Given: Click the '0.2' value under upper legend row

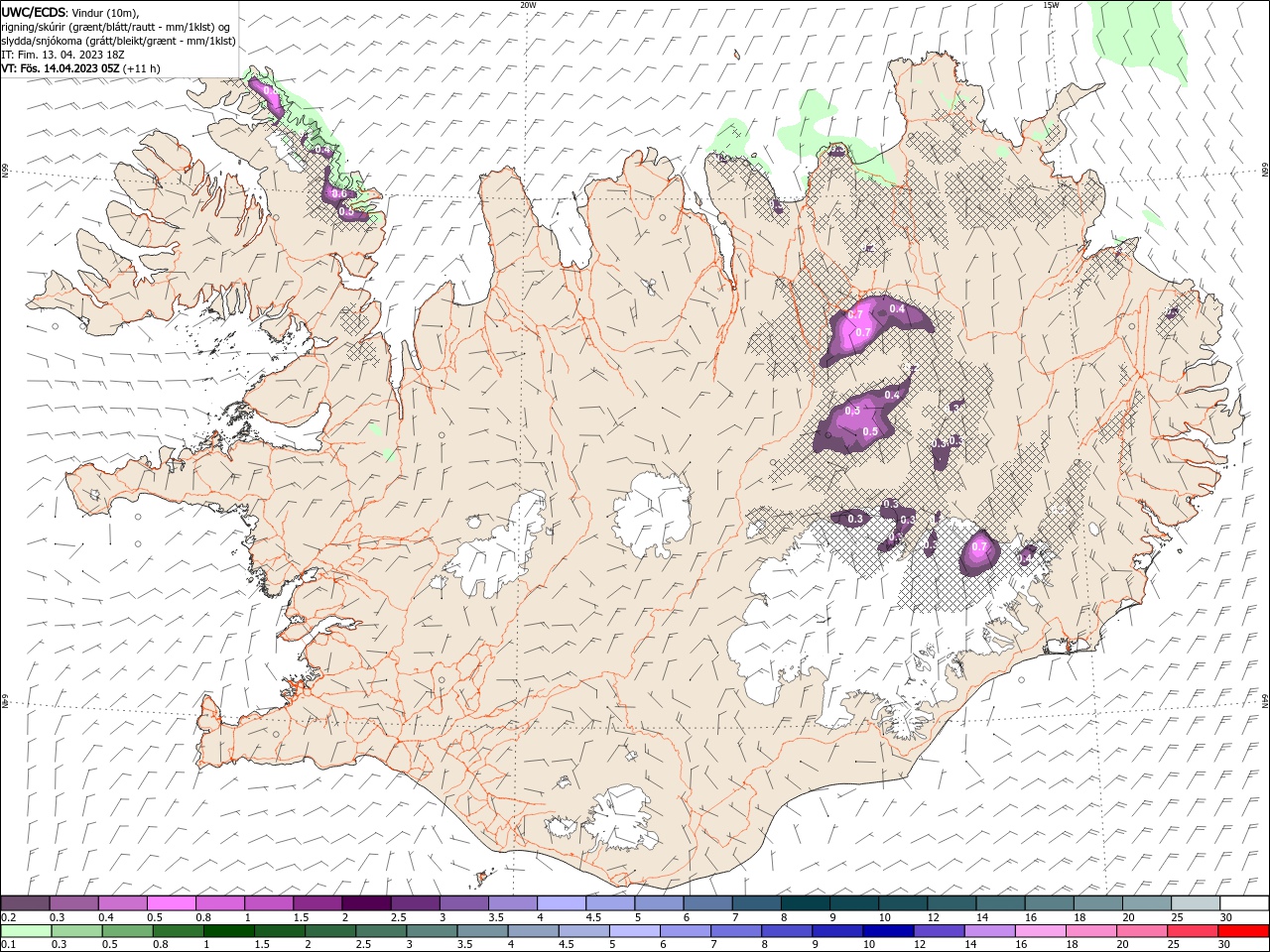Looking at the screenshot, I should (9, 918).
